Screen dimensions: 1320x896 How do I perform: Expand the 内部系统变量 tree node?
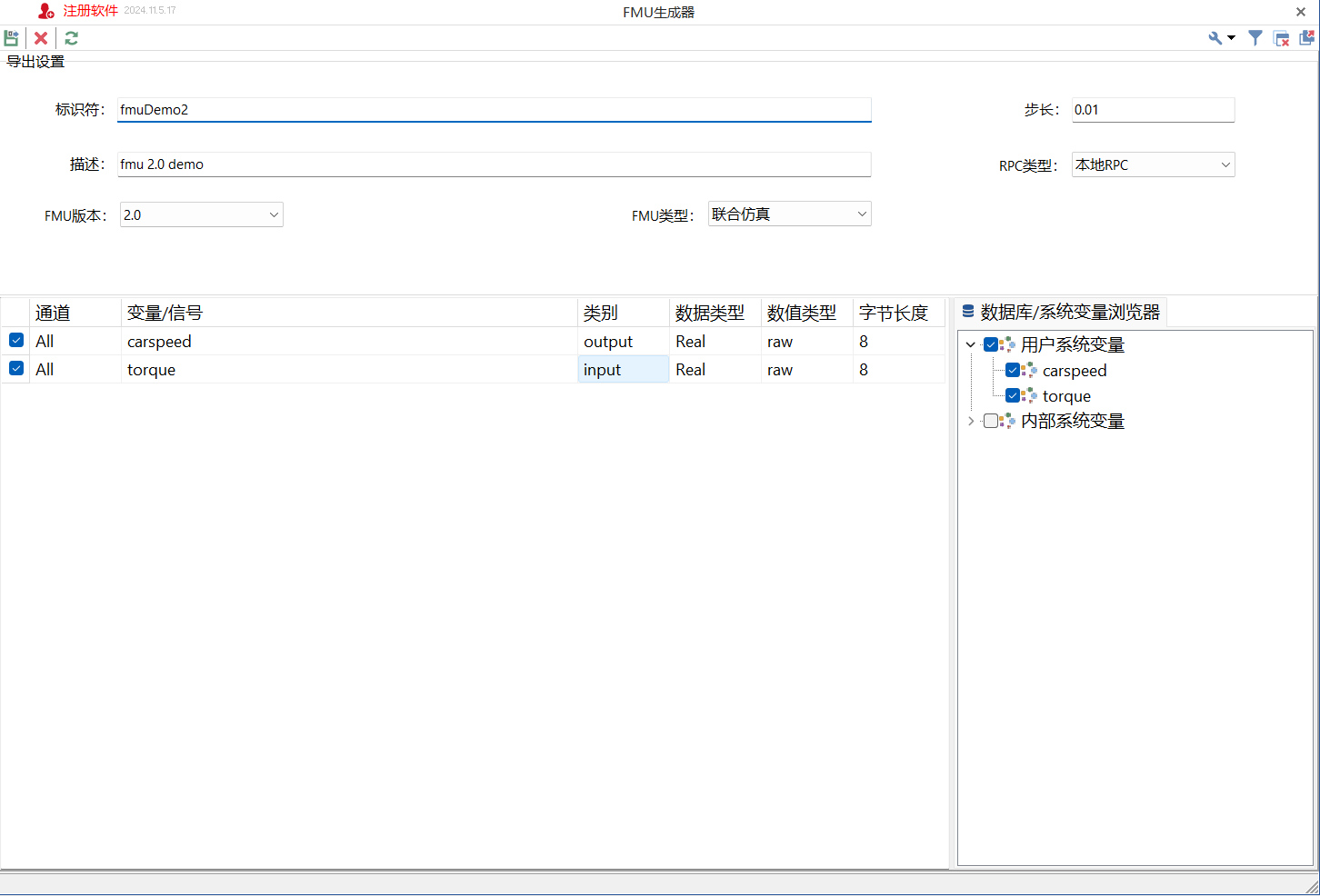970,420
